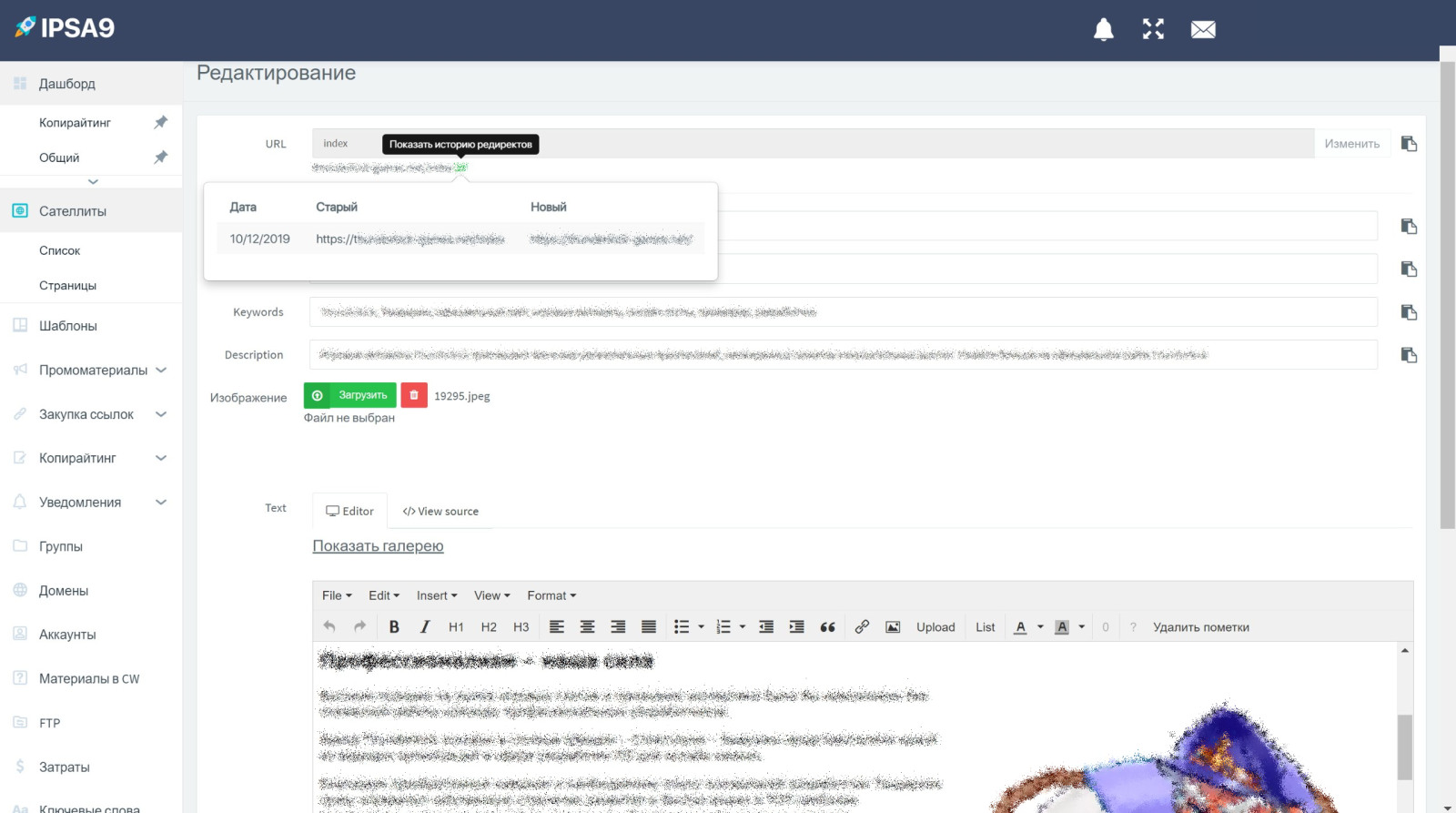Unpin Копирайтинг from the sidebar favorites

pyautogui.click(x=161, y=122)
